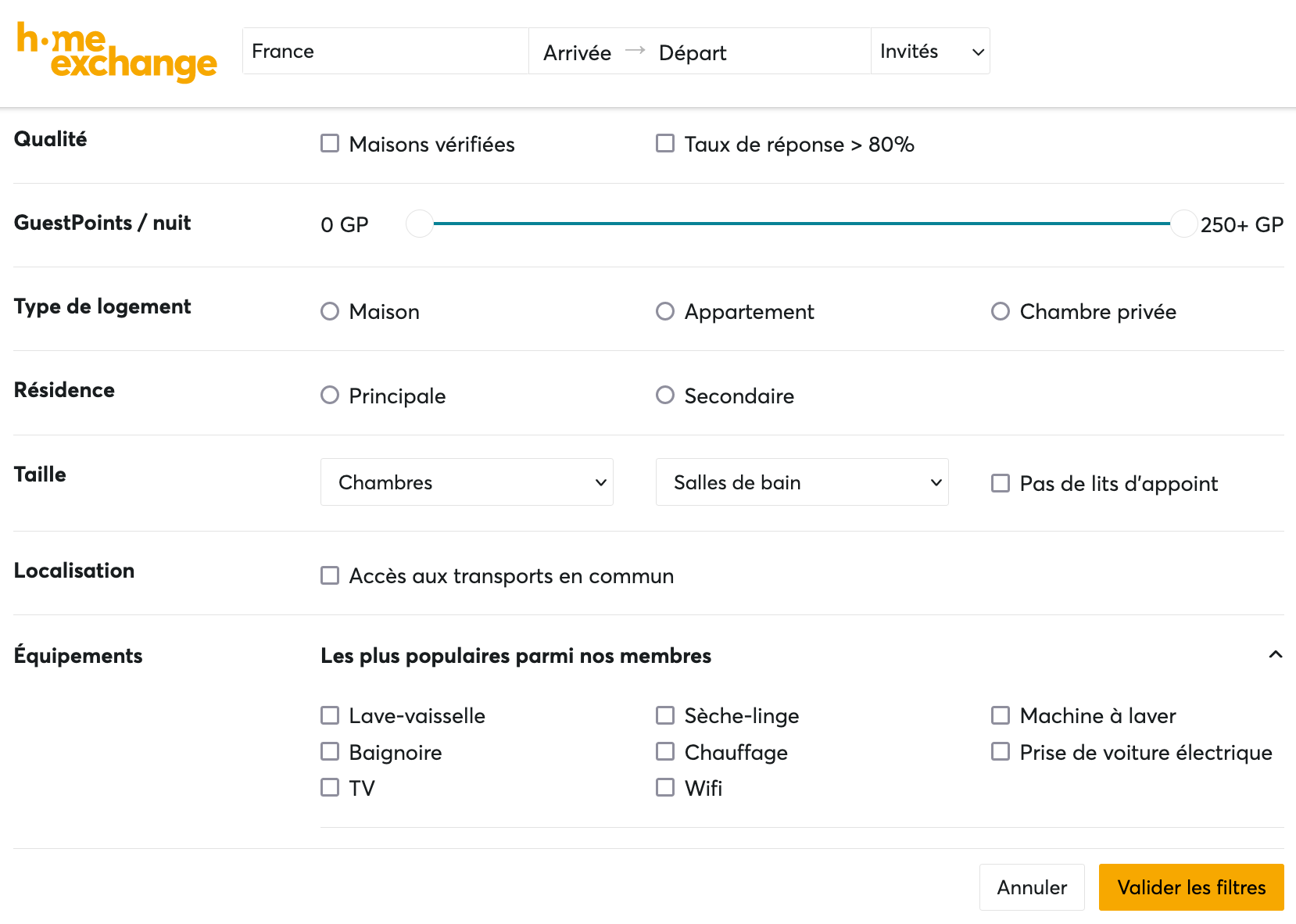Enable Accès aux transports en commun
Screen dimensions: 1296x924
pyautogui.click(x=330, y=576)
